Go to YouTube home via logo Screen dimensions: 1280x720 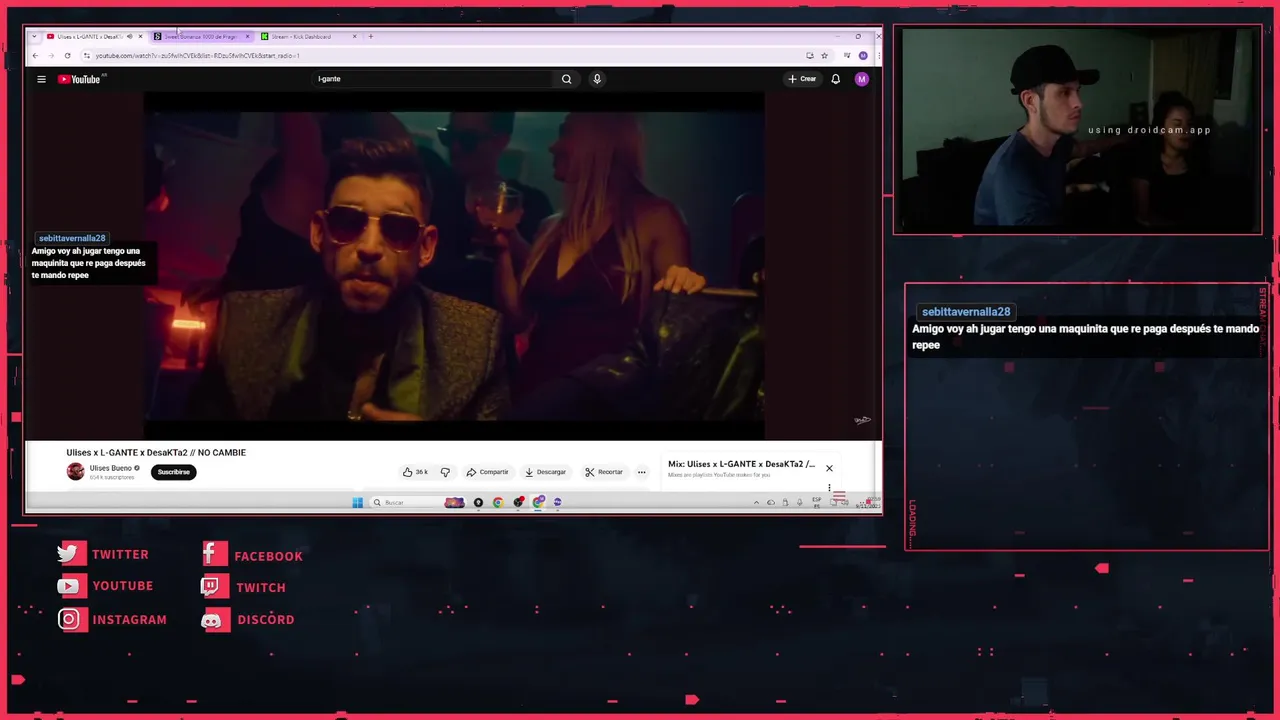point(79,79)
